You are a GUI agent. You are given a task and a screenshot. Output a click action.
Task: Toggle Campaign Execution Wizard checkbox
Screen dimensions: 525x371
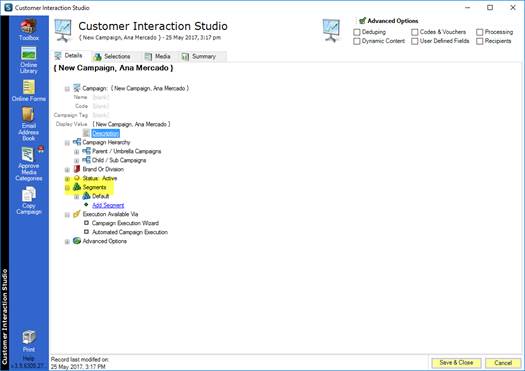pos(86,223)
